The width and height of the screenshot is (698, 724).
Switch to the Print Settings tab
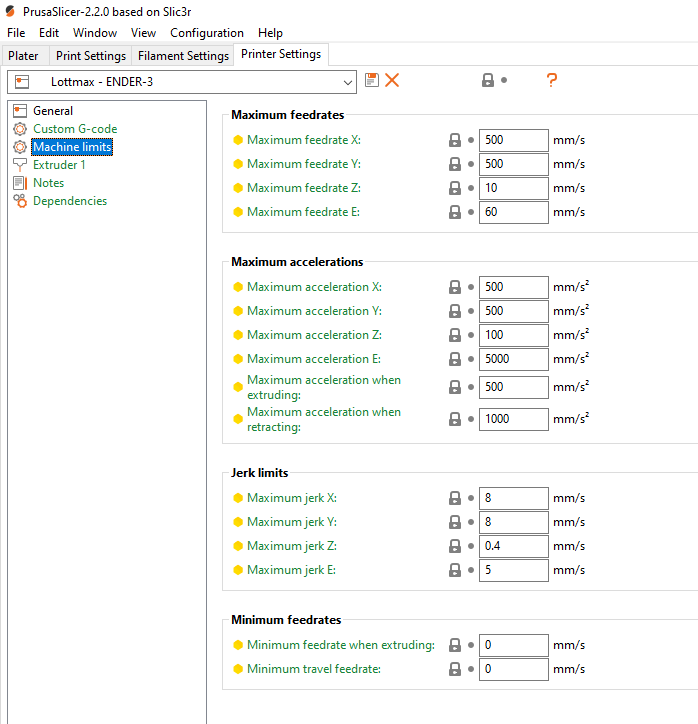coord(90,56)
